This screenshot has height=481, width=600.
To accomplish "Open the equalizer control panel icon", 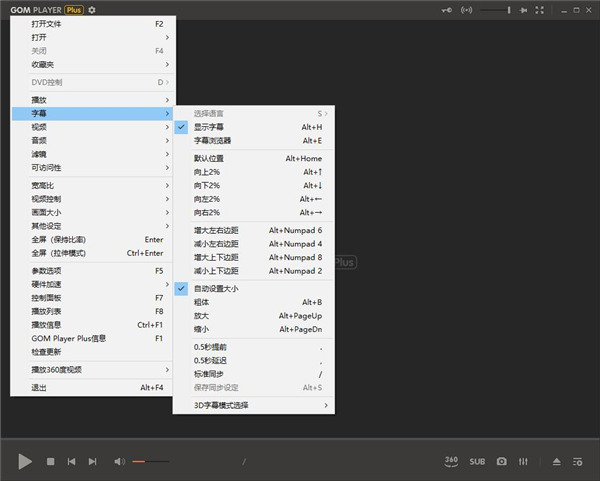I will (x=523, y=462).
